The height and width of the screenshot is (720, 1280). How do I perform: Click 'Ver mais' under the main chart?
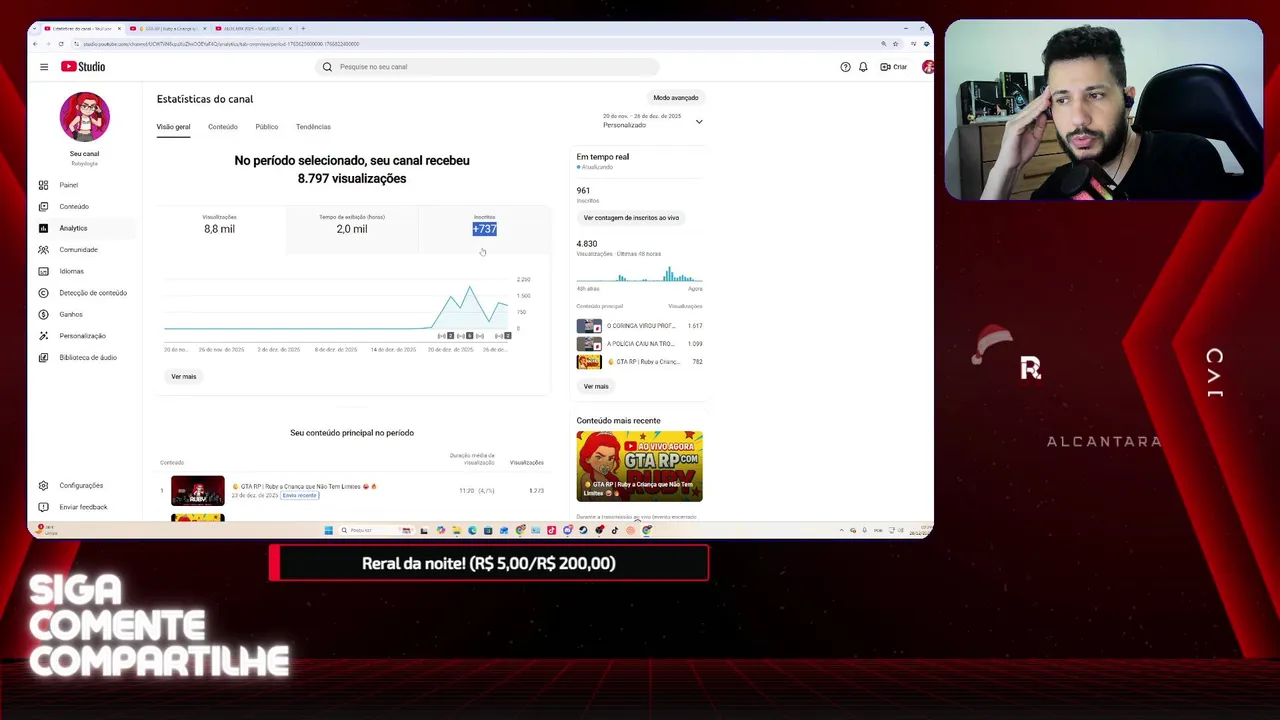pos(184,377)
